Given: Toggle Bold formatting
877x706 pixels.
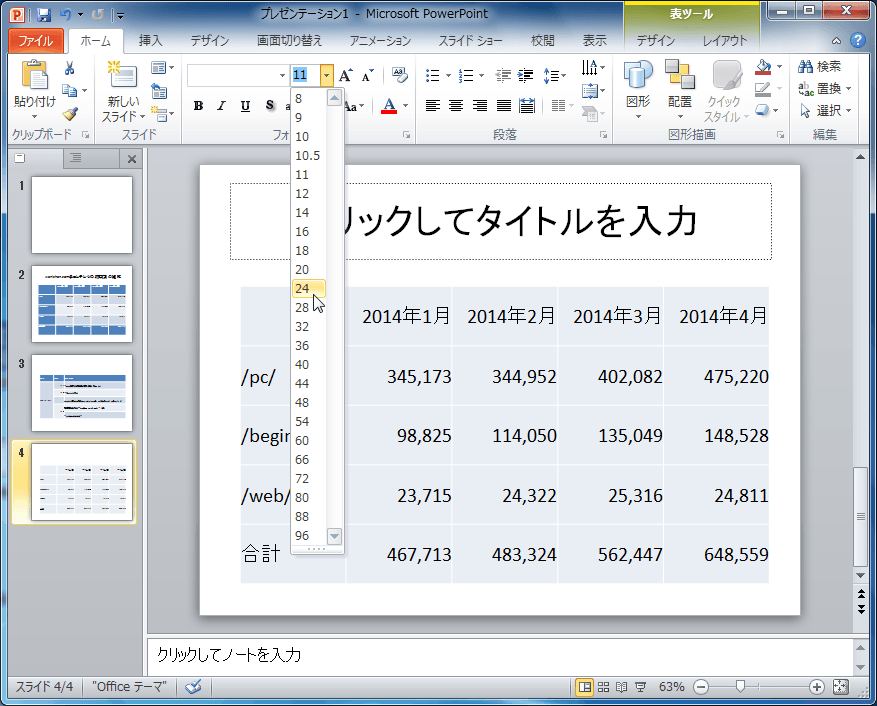Looking at the screenshot, I should point(198,106).
